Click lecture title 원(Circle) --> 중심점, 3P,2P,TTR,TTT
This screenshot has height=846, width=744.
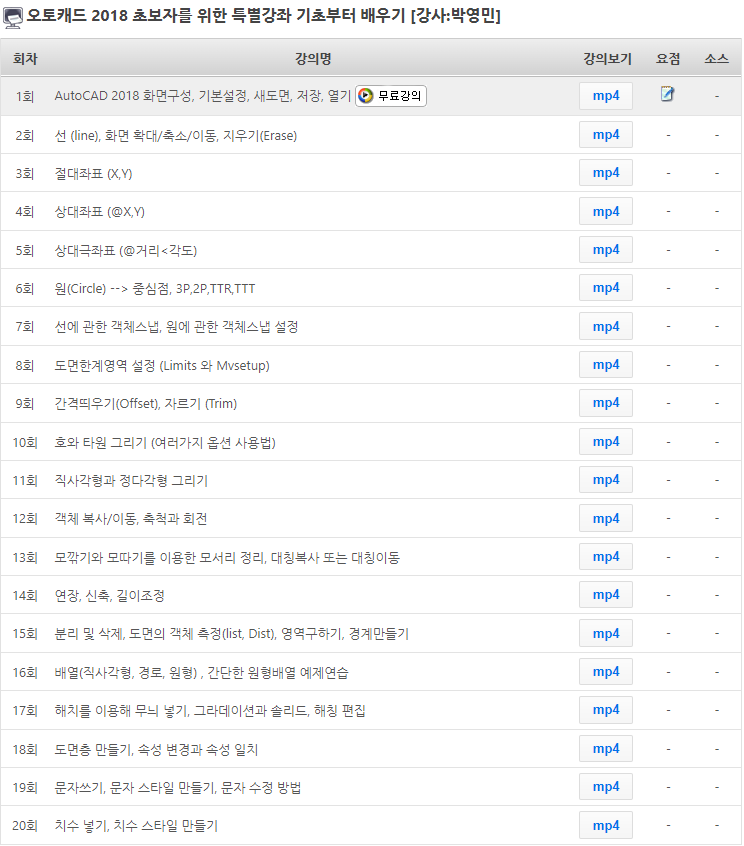click(155, 289)
